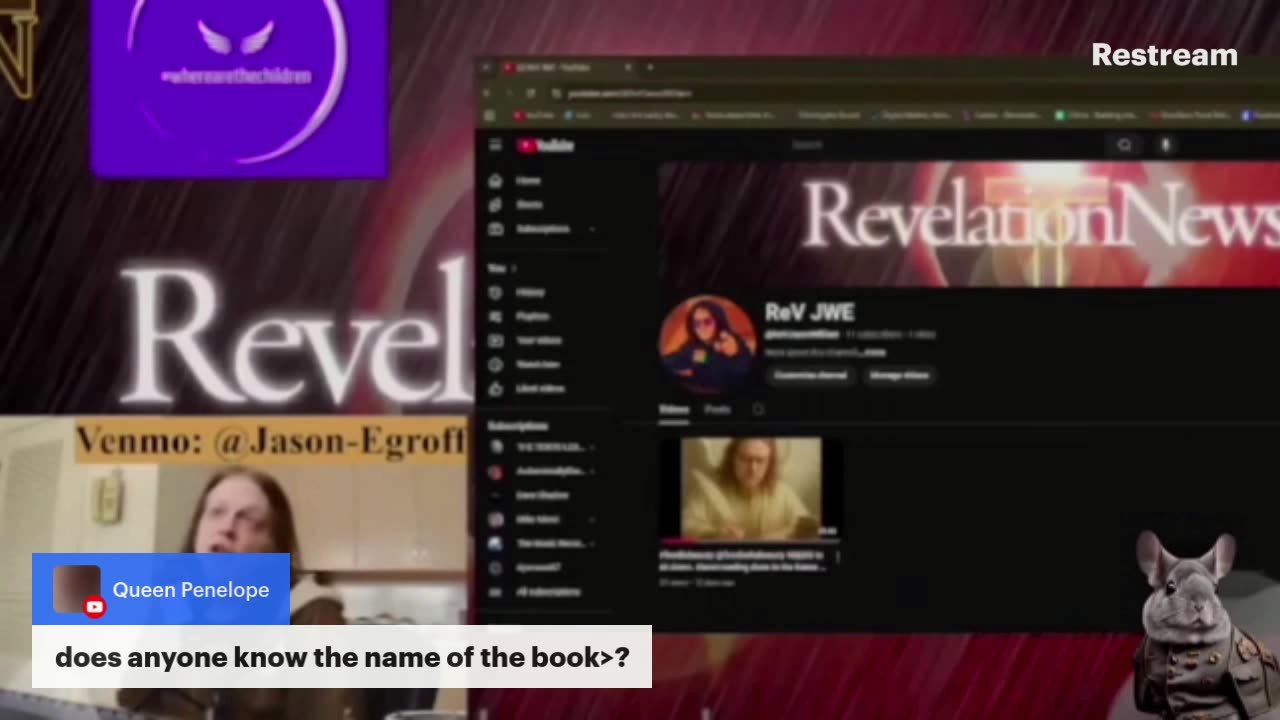Click 'does anyone know the name' comment
Screen dimensions: 1280x720
[342, 657]
